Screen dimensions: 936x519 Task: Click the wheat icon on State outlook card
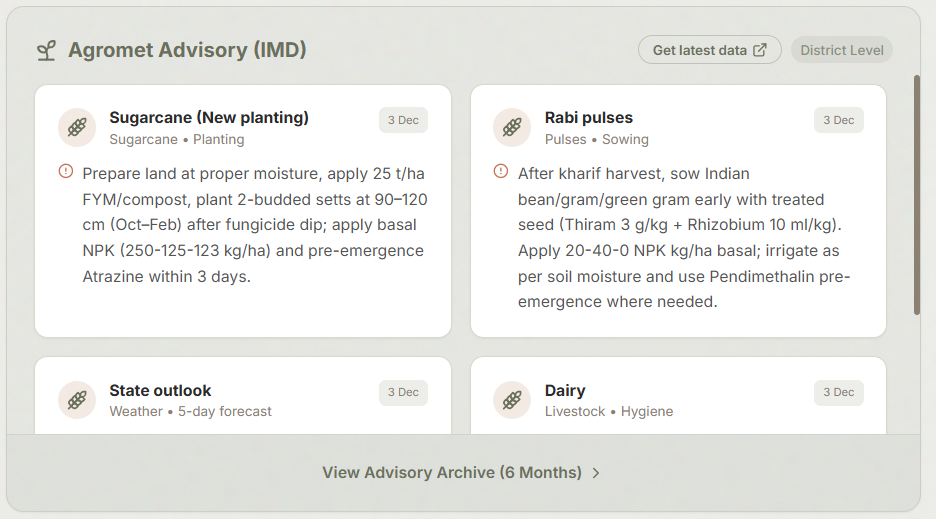77,400
